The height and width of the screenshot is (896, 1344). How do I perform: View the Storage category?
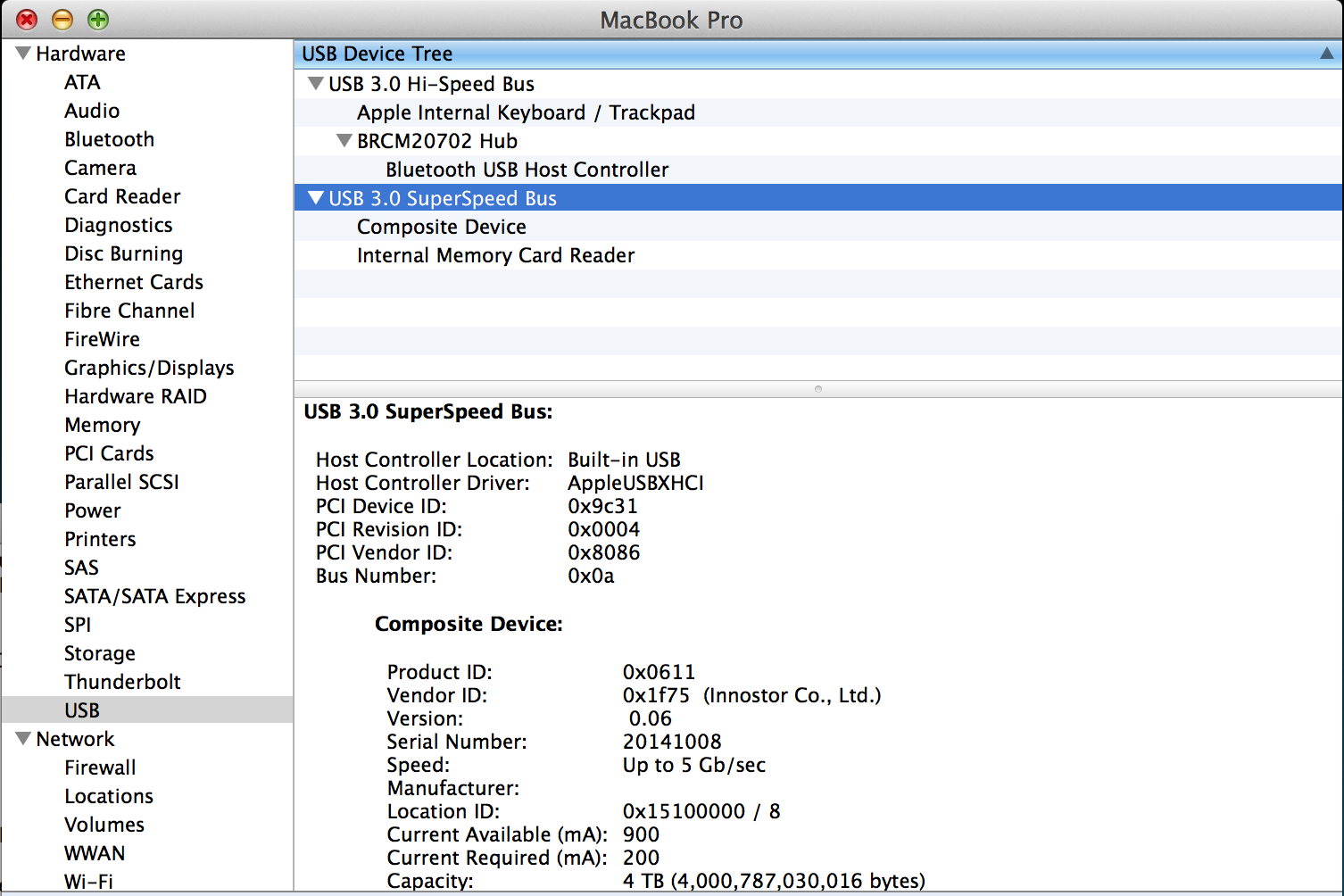point(100,653)
